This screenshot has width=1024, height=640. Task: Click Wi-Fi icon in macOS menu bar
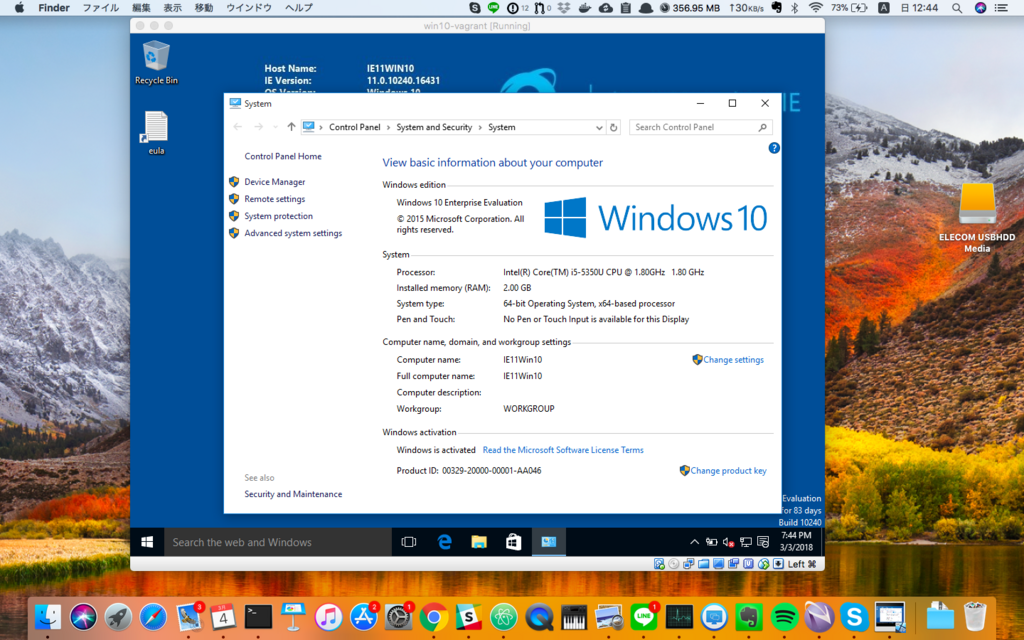(x=815, y=8)
